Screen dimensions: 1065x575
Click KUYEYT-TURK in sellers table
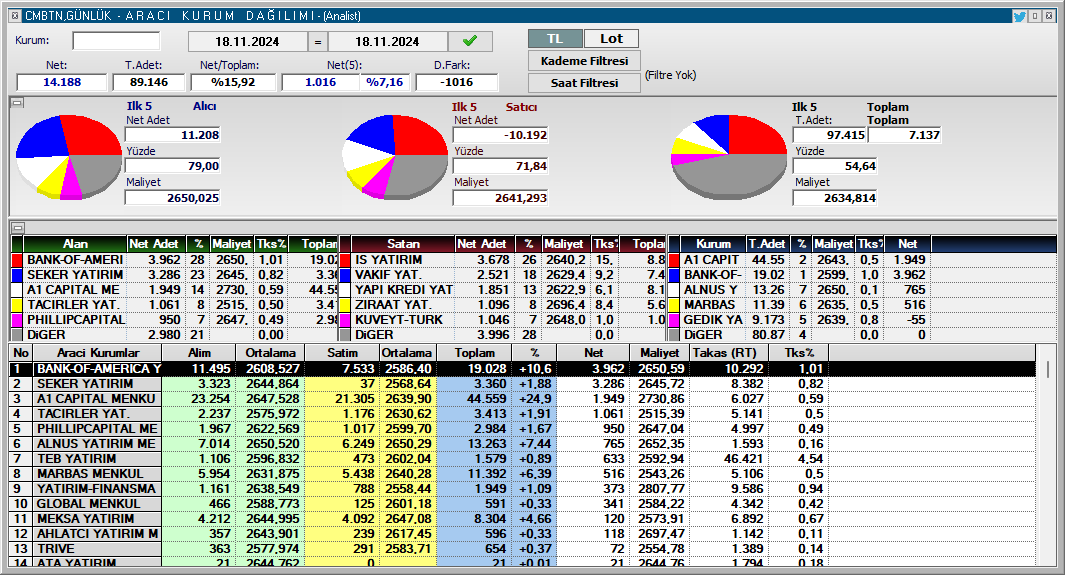[399, 320]
